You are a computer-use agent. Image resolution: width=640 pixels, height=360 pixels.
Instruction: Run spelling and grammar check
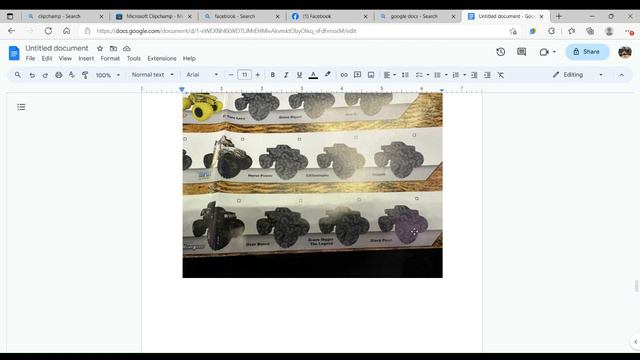72,75
